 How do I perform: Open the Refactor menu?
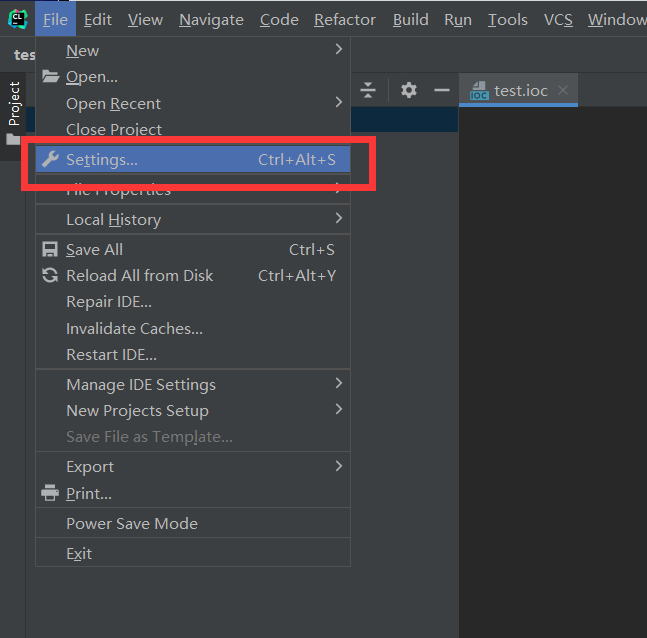[345, 19]
